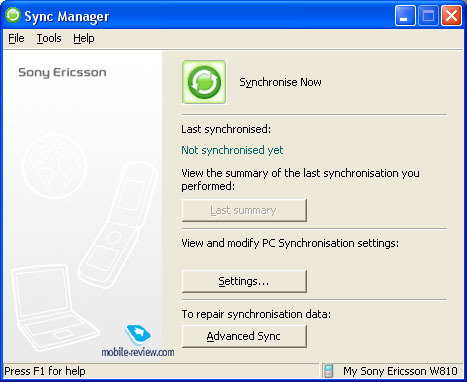Click the phone icon in status bar
The image size is (467, 382).
328,371
